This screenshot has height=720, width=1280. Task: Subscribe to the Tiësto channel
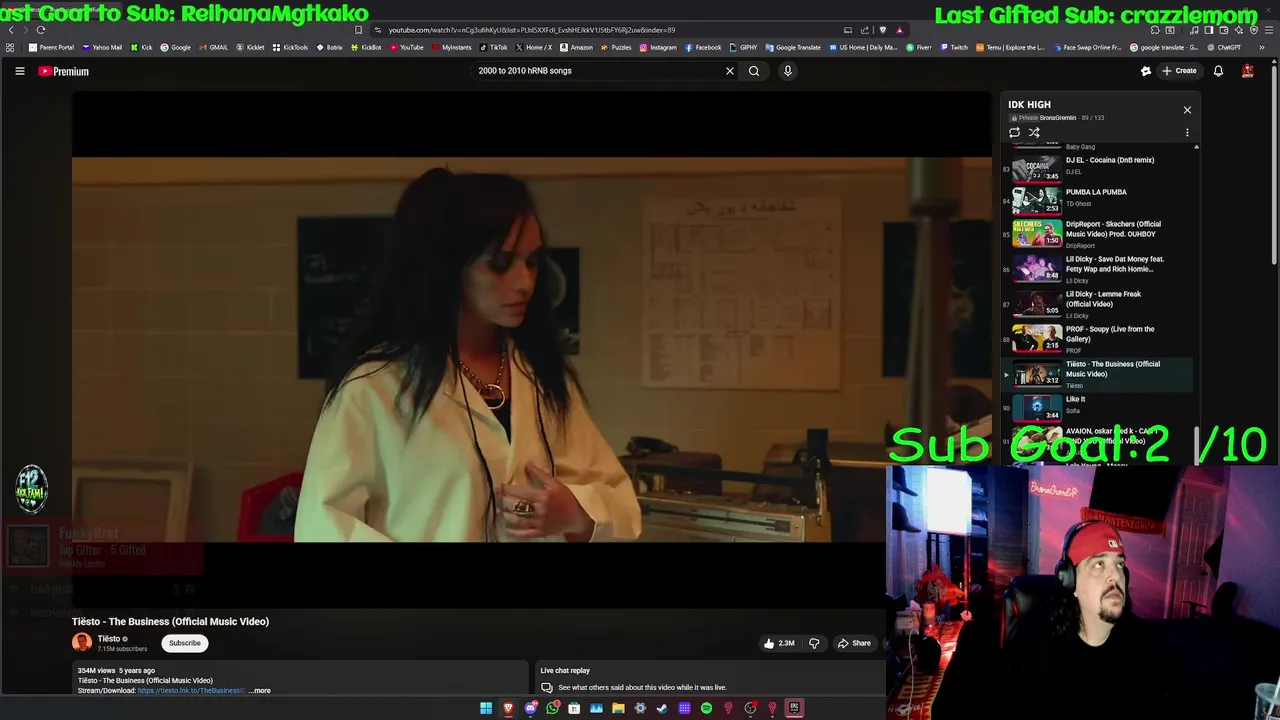pos(184,643)
